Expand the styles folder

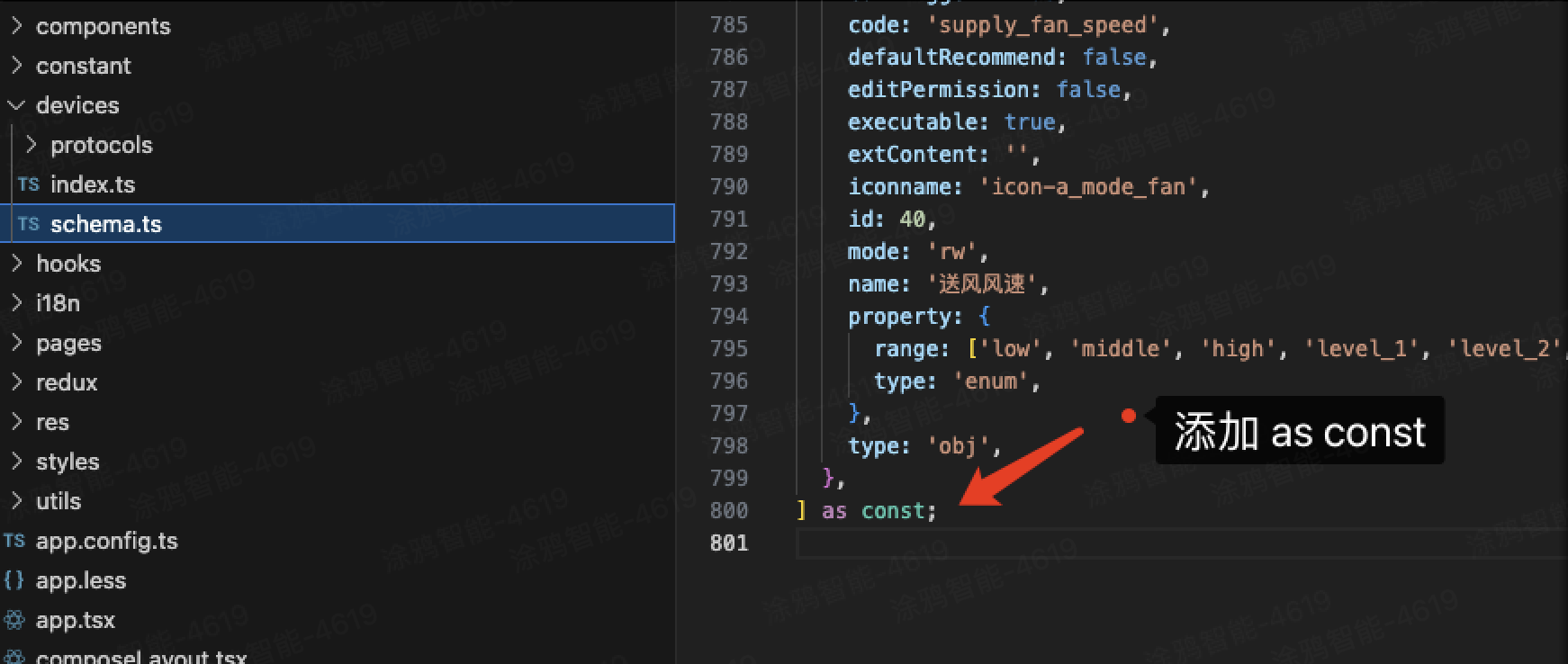pos(16,462)
